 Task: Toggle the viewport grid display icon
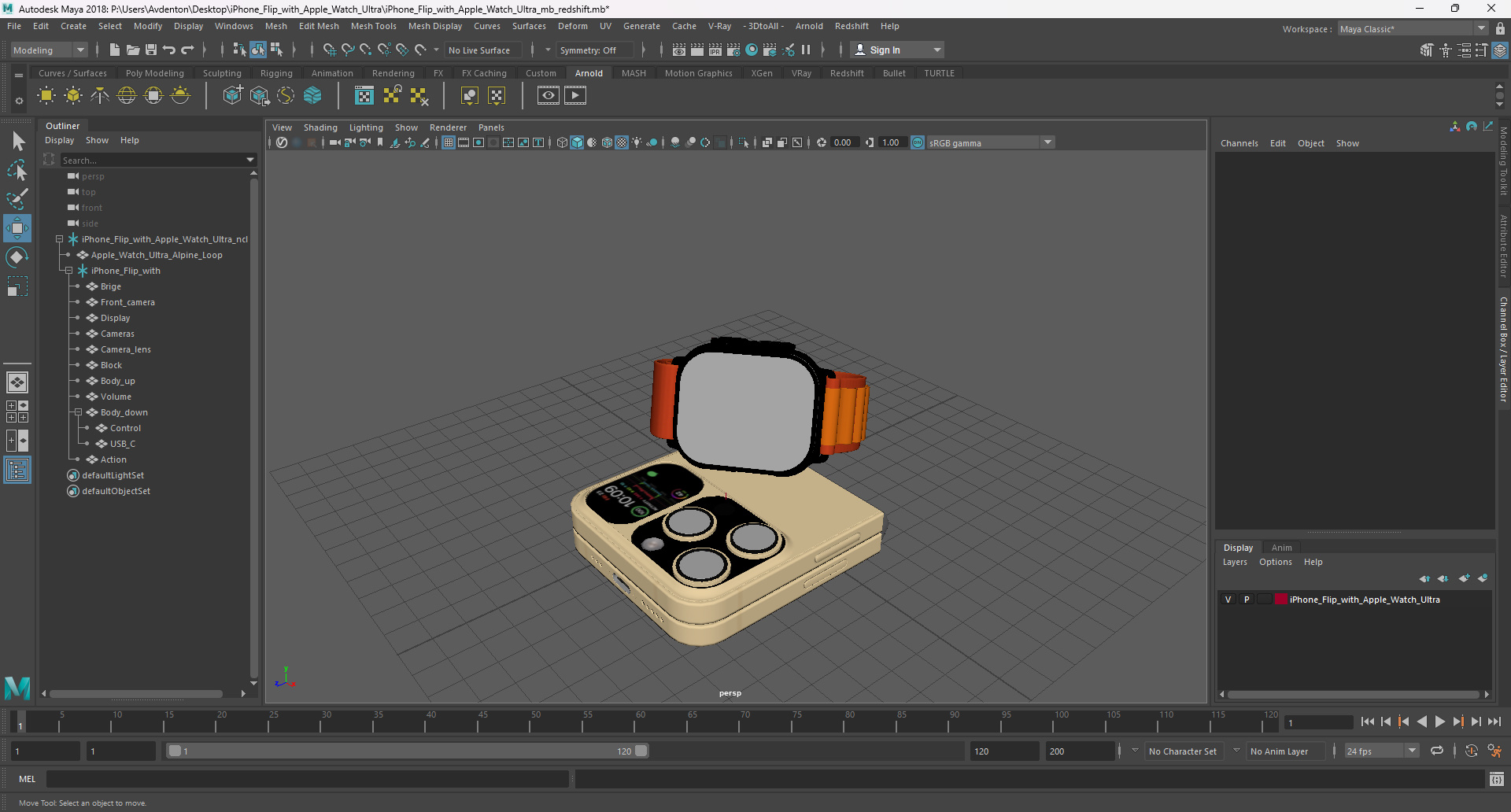[x=449, y=142]
